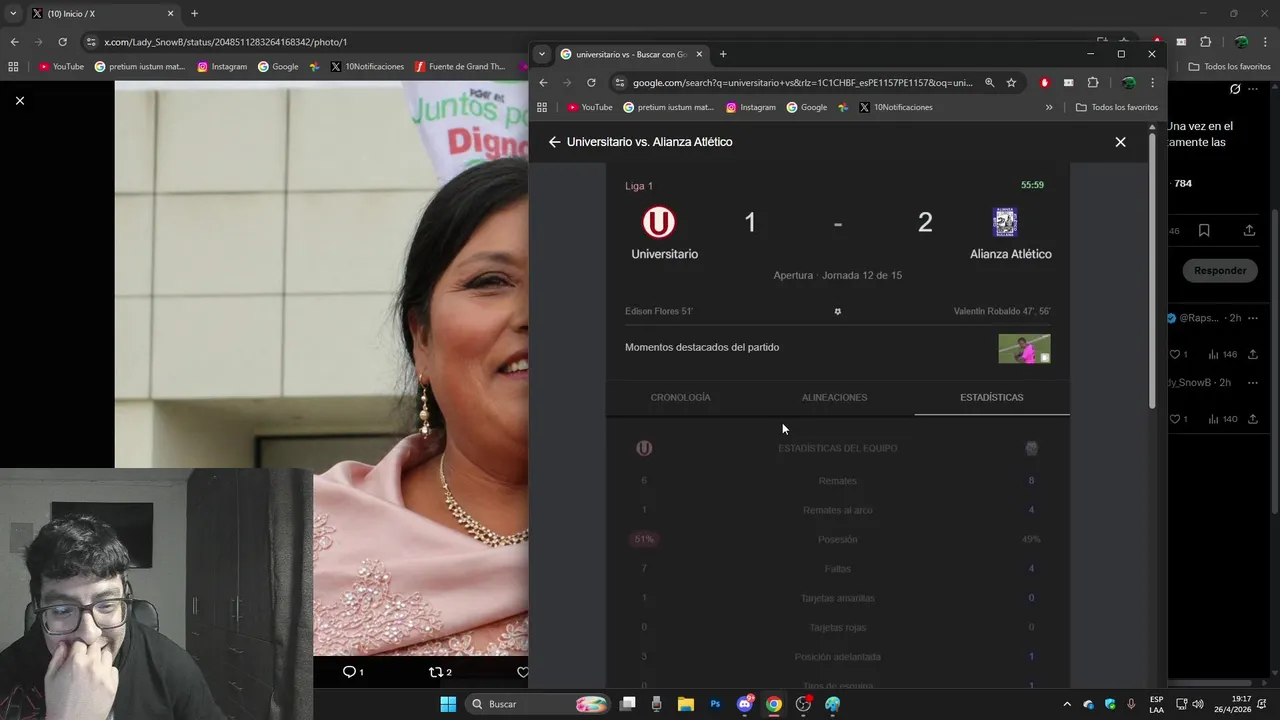Open 10Notificaciones bookmark in the Google window
The height and width of the screenshot is (720, 1280).
click(895, 107)
